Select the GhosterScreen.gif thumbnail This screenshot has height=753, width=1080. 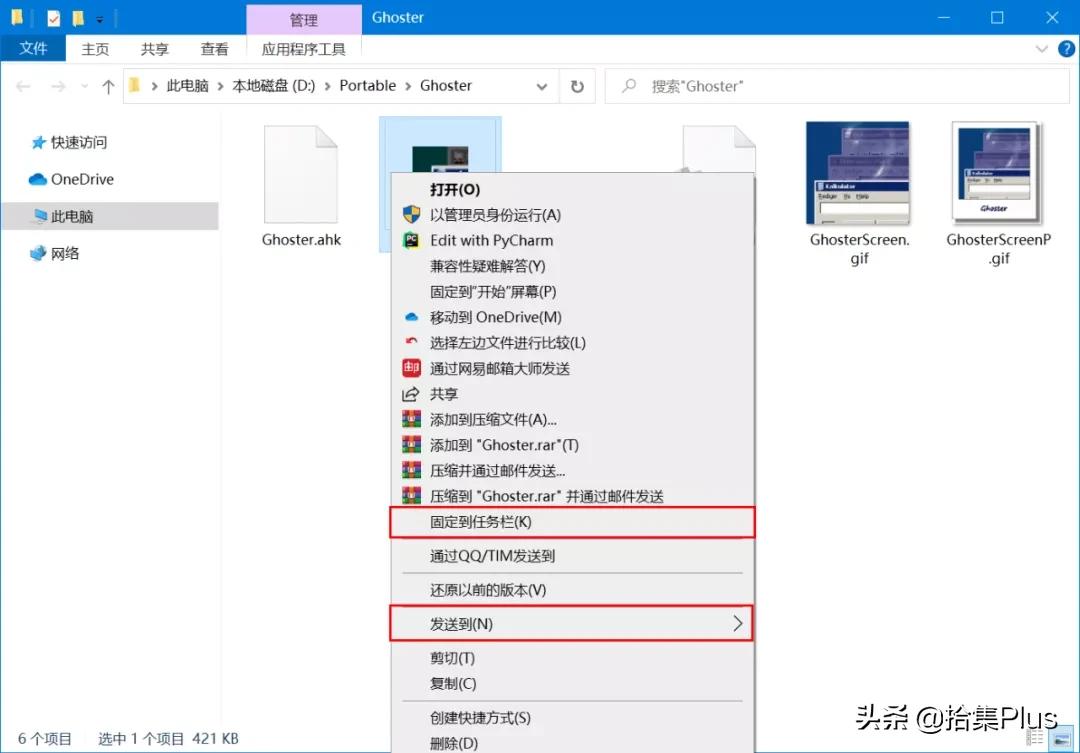(x=858, y=174)
